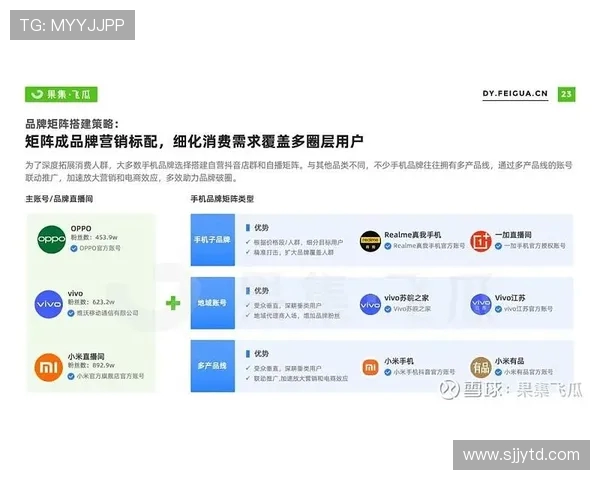
Task: Click the verified badge beside 小米有品官方账号
Action: 498,372
